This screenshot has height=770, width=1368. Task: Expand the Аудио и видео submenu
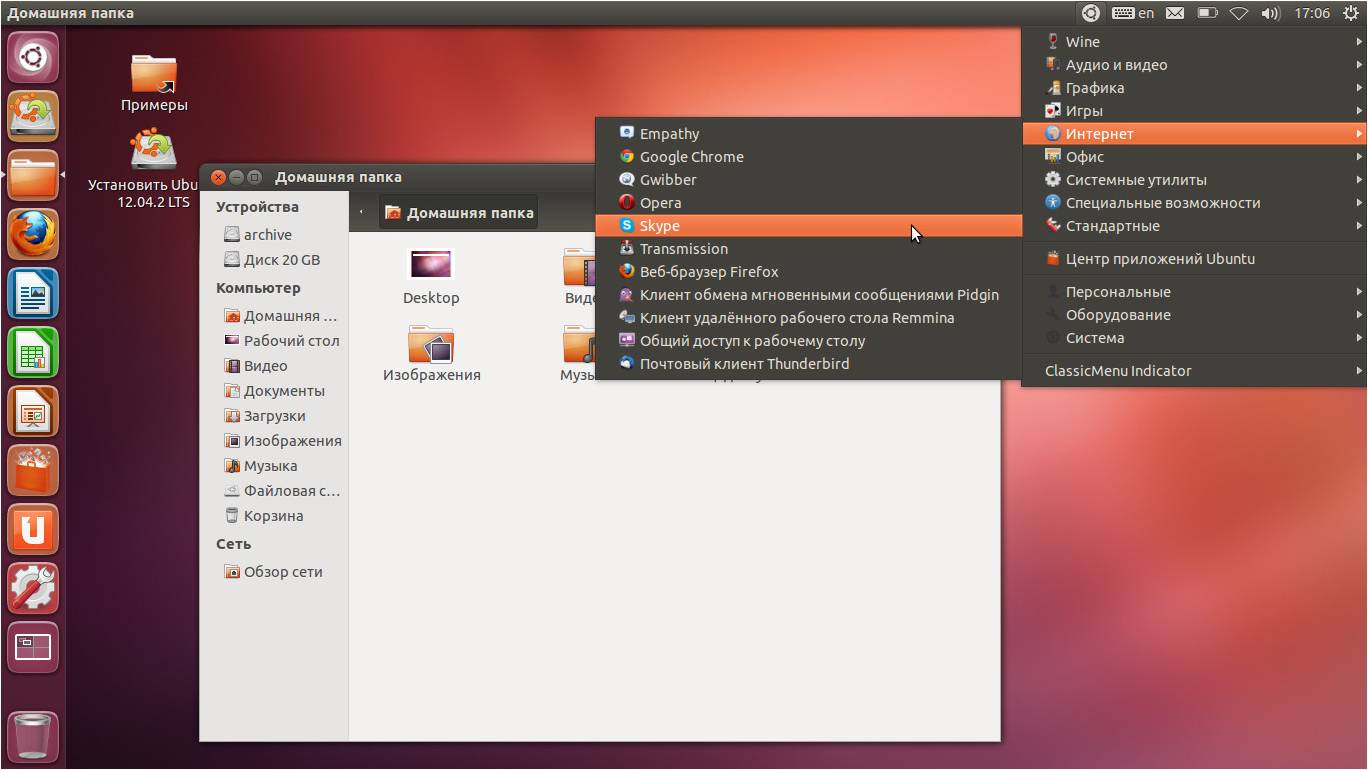pyautogui.click(x=1194, y=65)
